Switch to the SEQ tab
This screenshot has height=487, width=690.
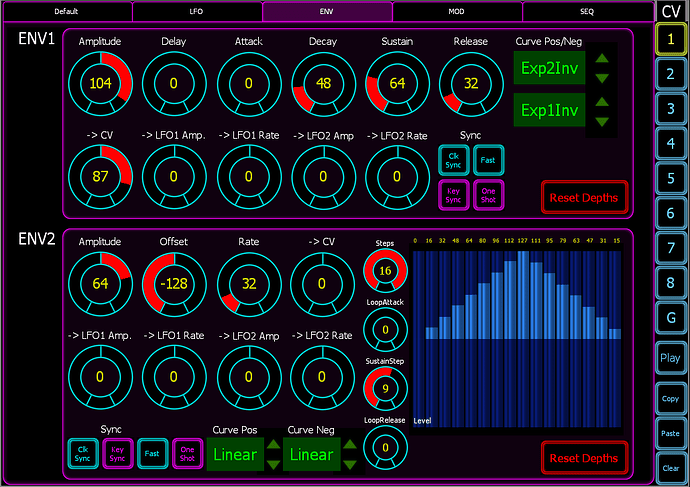[587, 11]
